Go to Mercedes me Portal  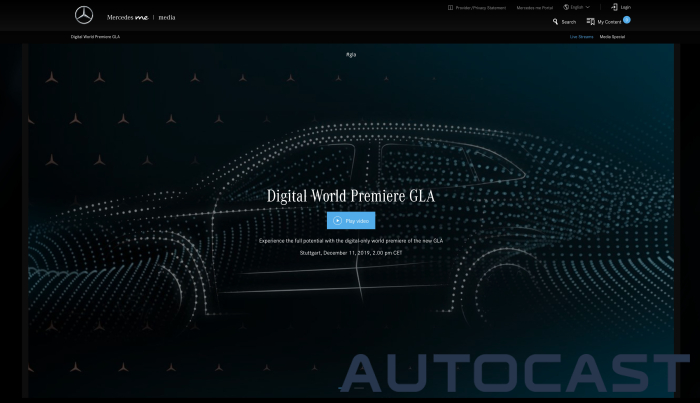pos(534,8)
